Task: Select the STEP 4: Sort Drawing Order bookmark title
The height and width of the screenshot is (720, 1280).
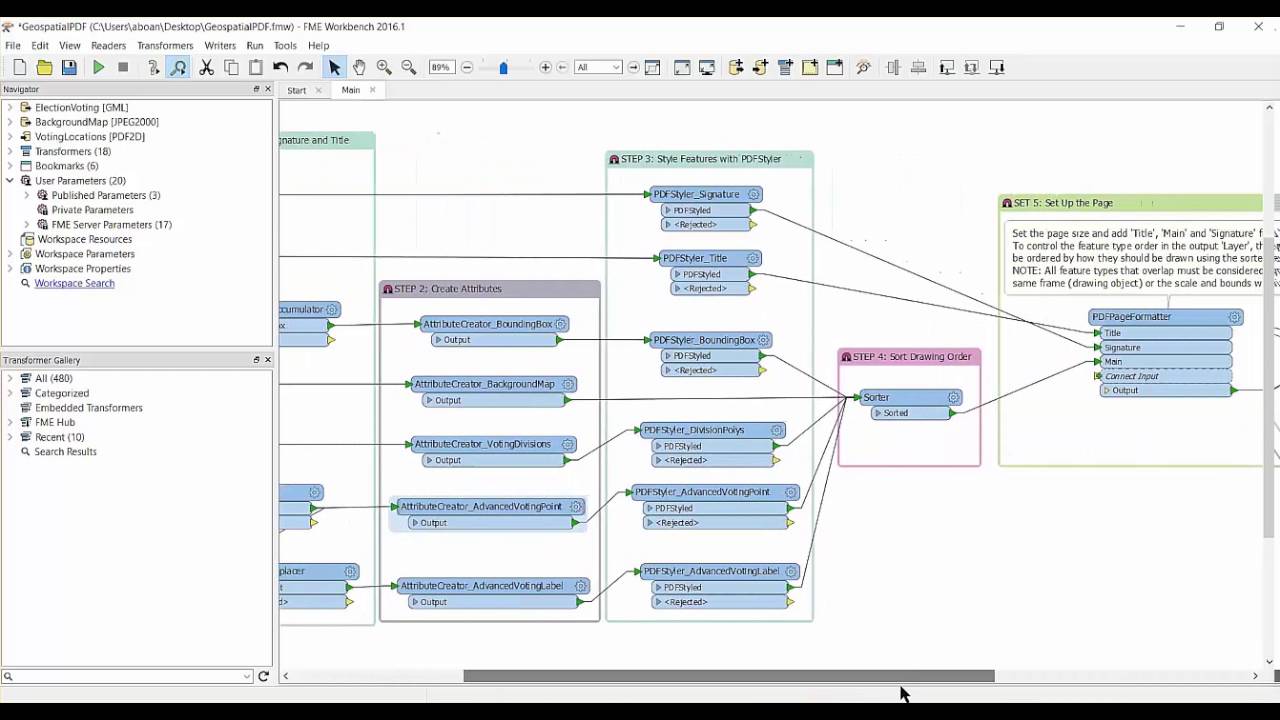Action: tap(911, 357)
